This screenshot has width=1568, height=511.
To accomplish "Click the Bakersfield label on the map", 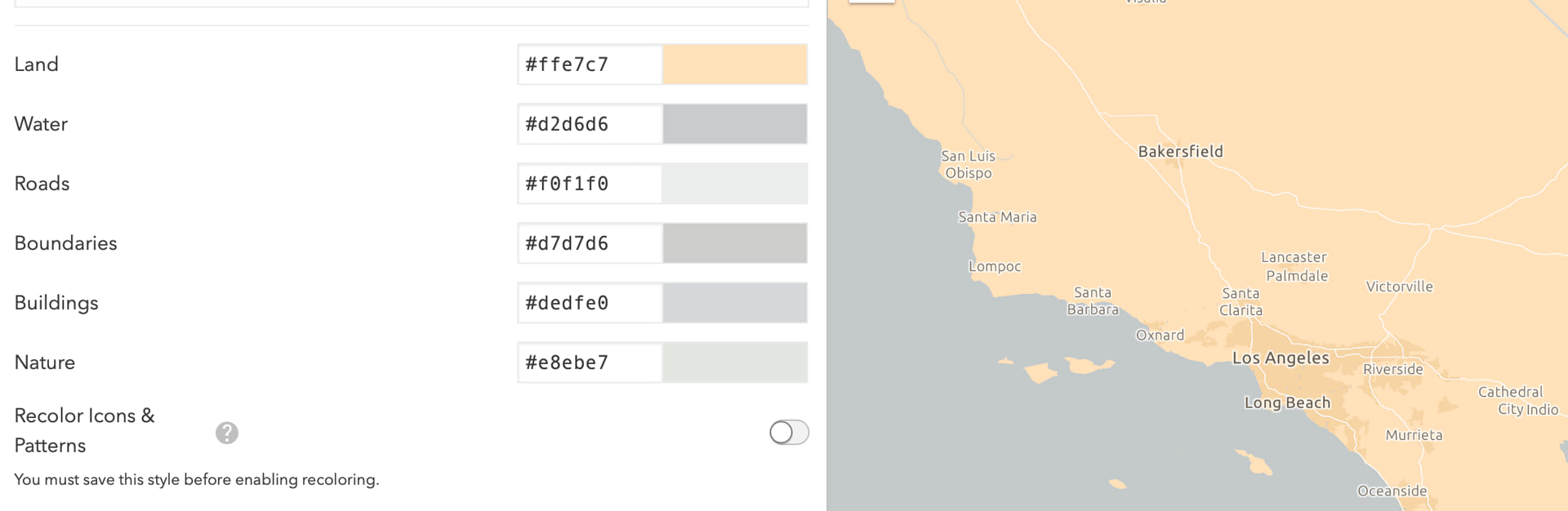I will coord(1180,151).
